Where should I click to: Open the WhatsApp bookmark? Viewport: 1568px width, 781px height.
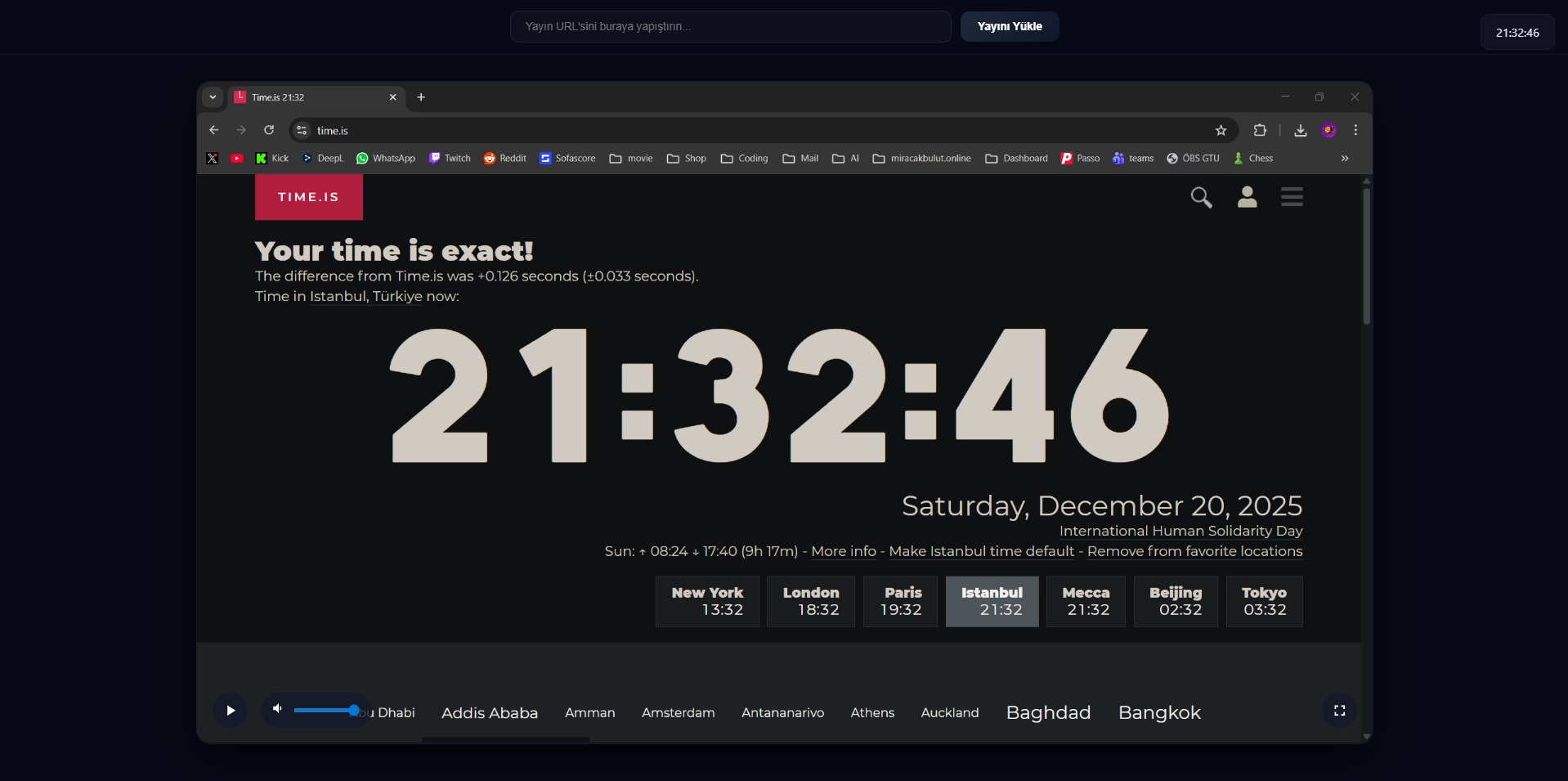coord(386,159)
